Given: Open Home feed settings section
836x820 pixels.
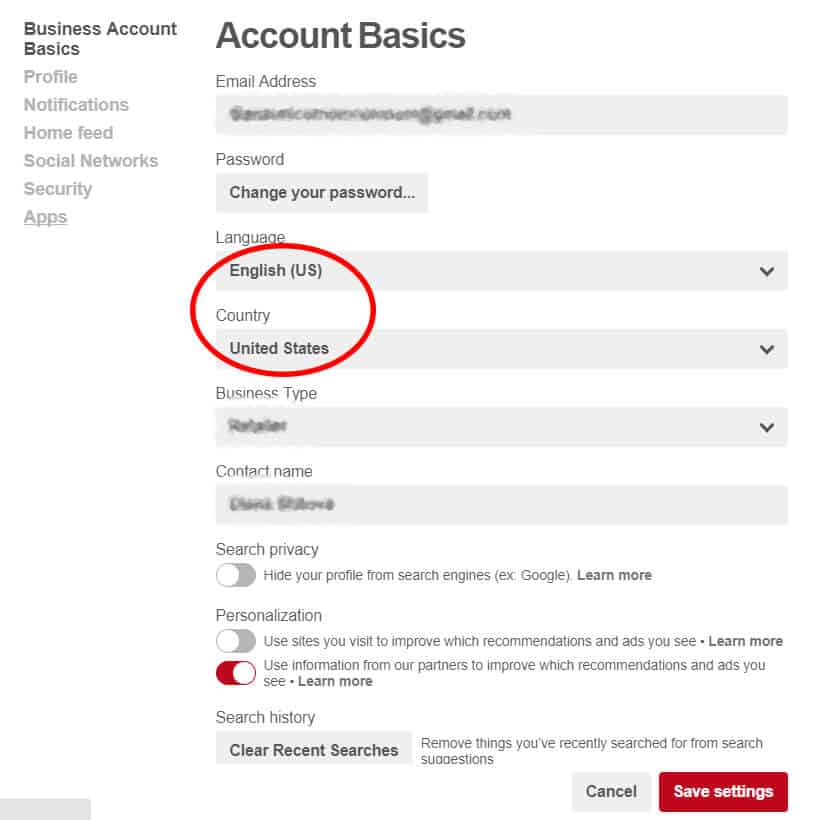Looking at the screenshot, I should [x=68, y=133].
